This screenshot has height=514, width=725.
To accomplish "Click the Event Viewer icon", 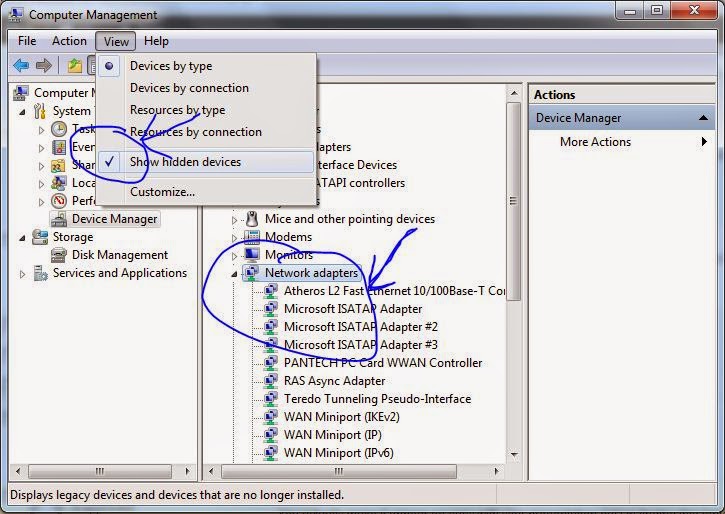I will coord(59,147).
